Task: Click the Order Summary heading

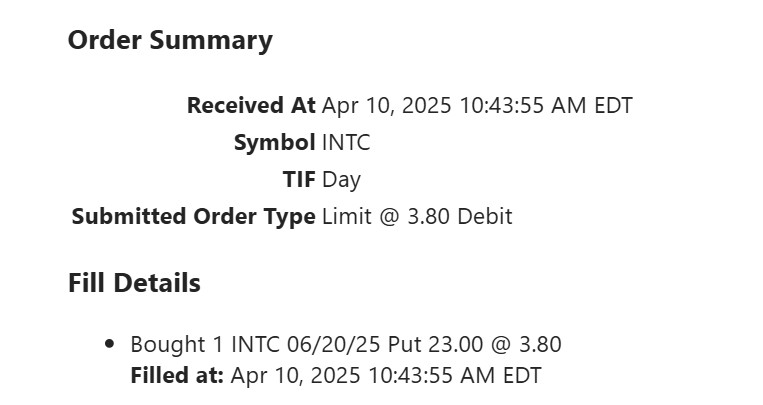Action: [170, 40]
